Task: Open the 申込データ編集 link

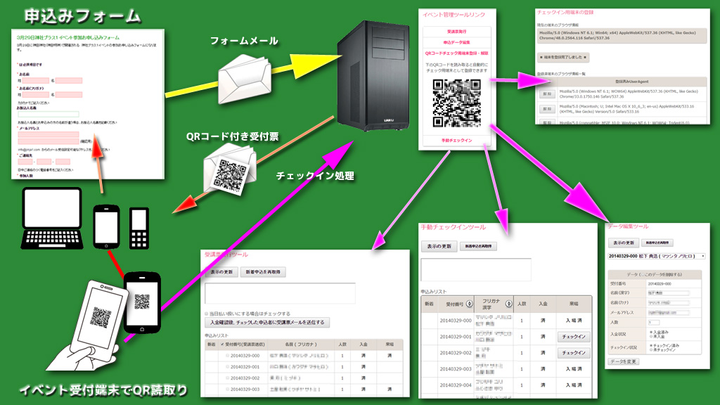Action: (456, 42)
